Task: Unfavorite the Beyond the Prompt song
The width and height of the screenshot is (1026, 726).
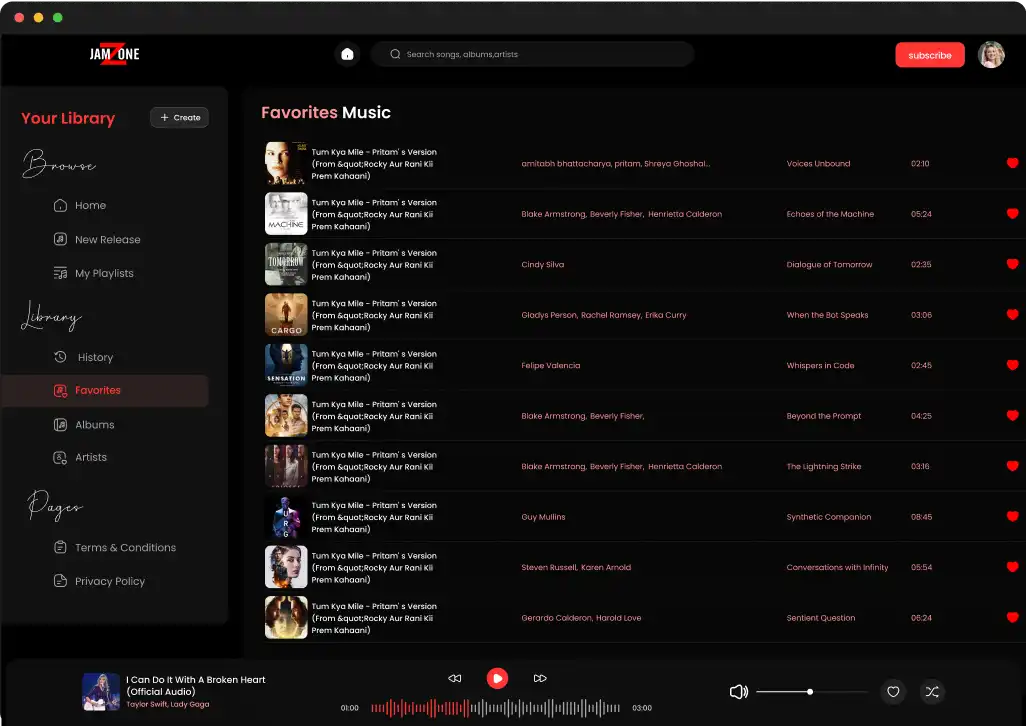Action: 1012,415
